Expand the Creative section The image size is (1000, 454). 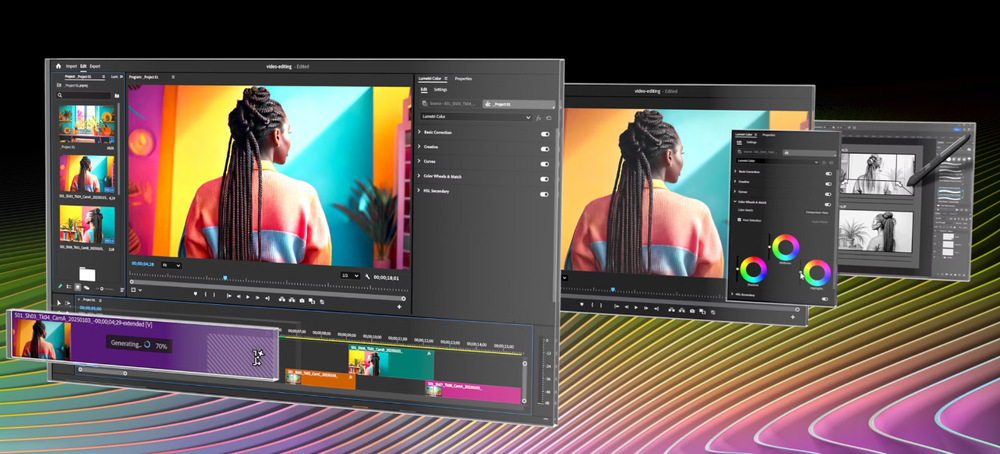419,146
